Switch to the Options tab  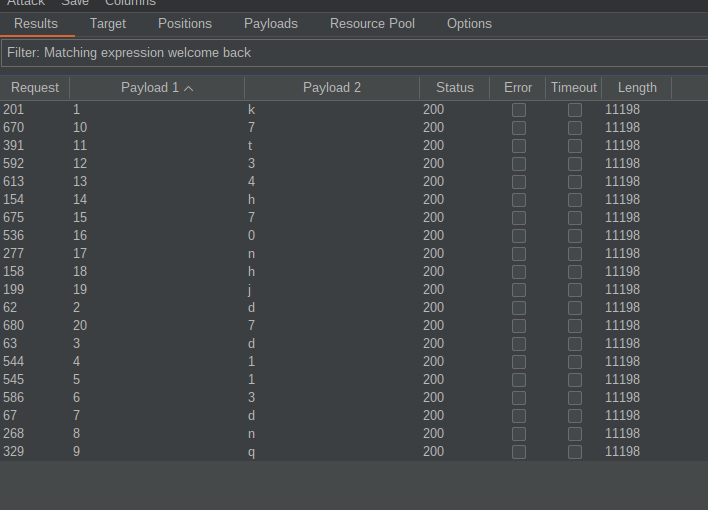tap(469, 24)
